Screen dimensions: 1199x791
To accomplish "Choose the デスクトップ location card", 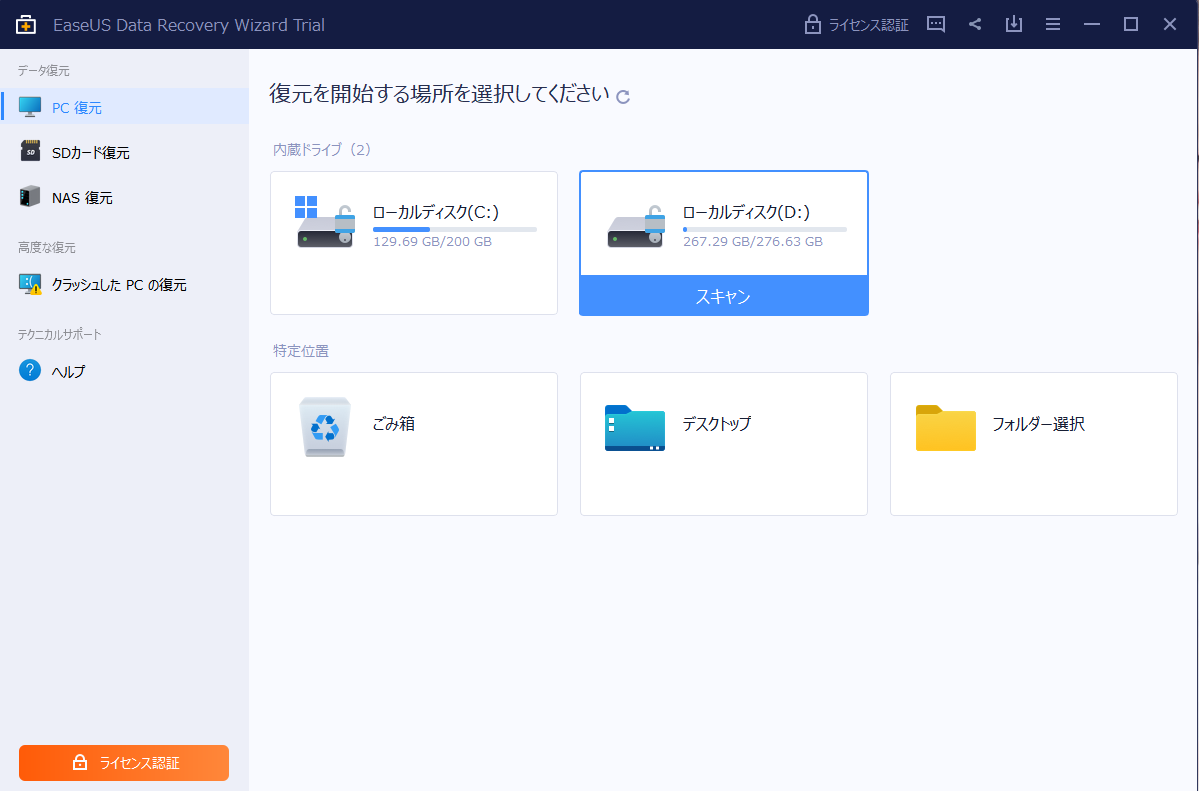I will 723,444.
